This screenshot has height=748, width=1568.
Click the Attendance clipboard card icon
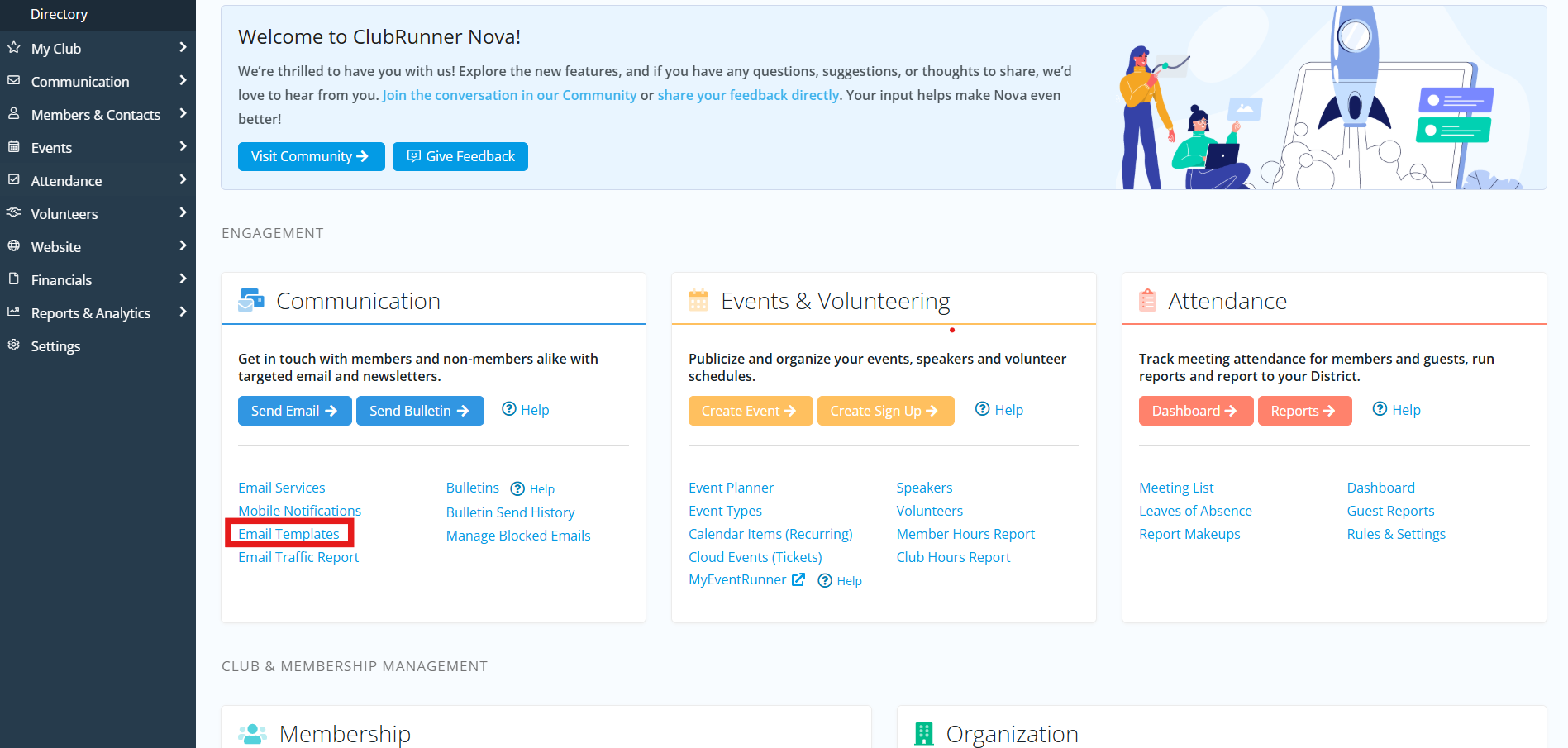(1148, 300)
